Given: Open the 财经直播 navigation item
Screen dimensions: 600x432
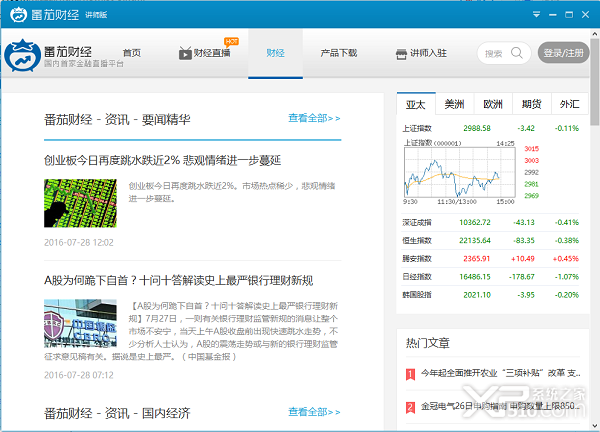Looking at the screenshot, I should tap(212, 53).
